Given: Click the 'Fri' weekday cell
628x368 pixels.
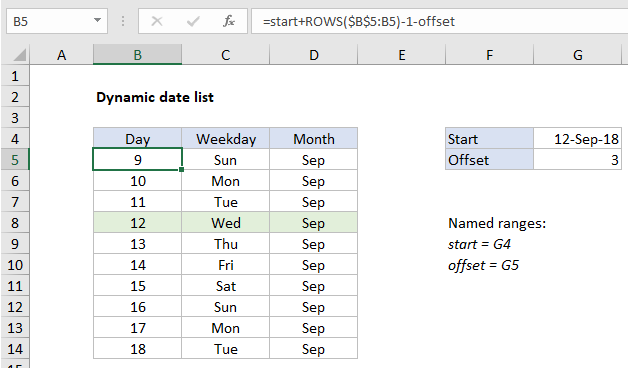Looking at the screenshot, I should click(225, 265).
